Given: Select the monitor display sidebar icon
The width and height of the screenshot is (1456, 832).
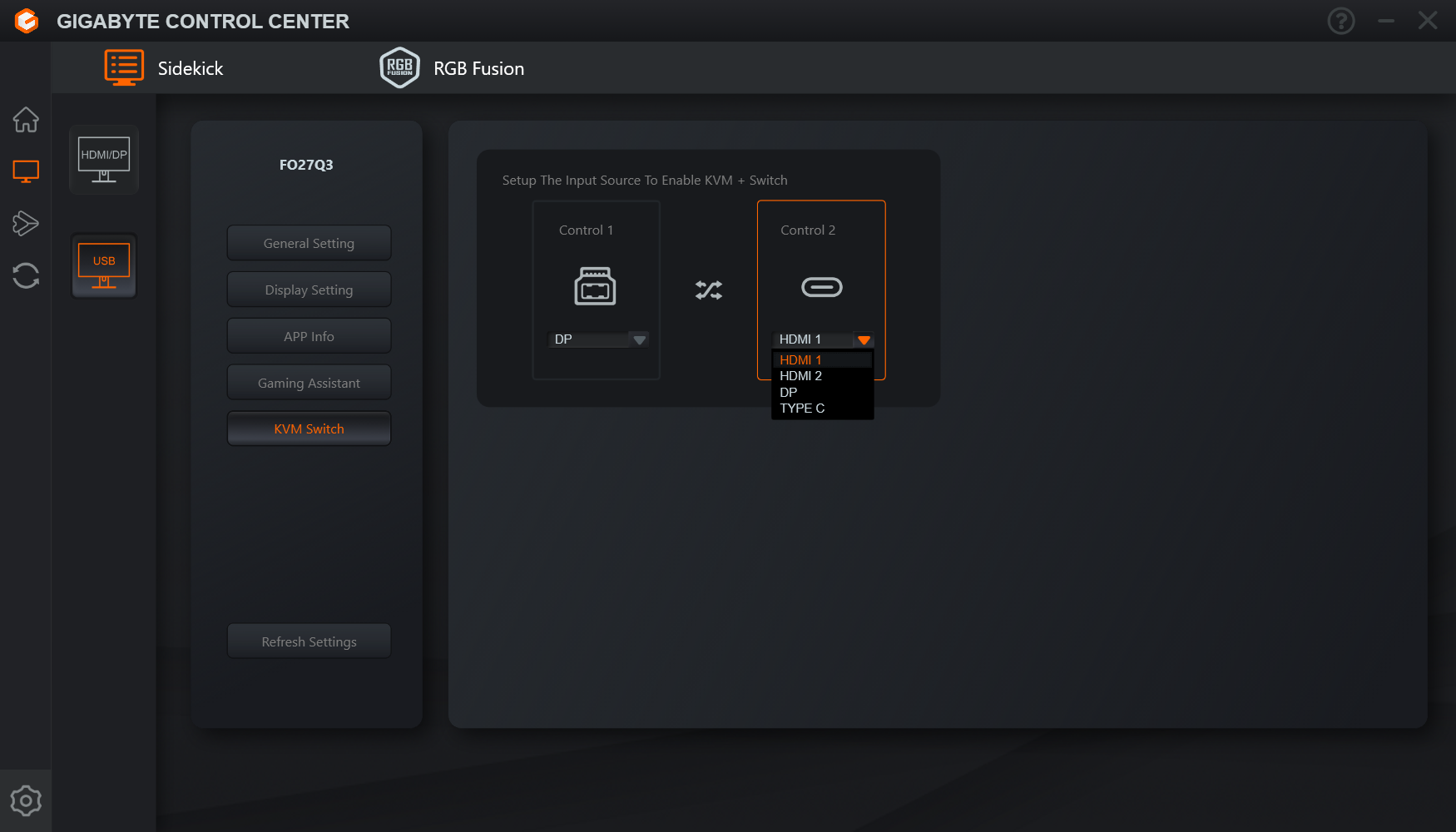Looking at the screenshot, I should 26,171.
